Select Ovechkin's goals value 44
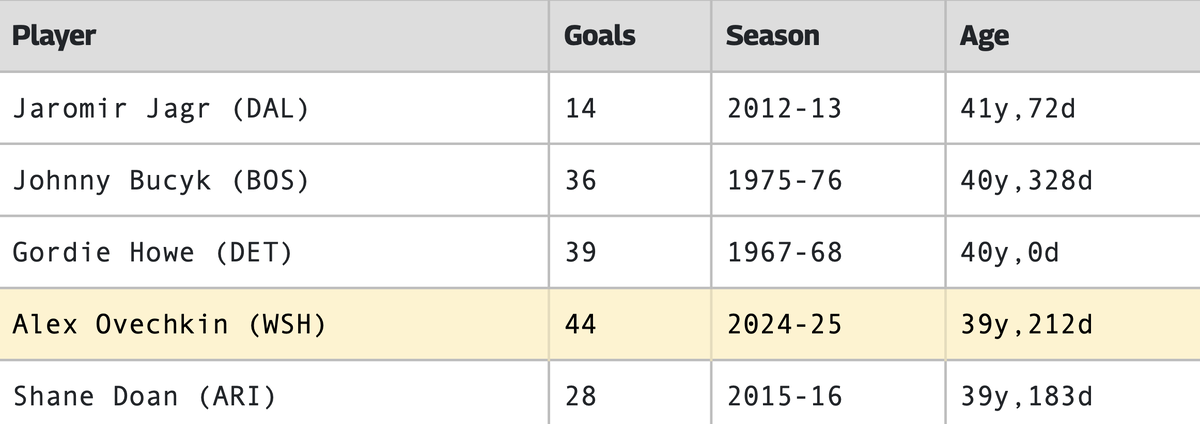This screenshot has height=424, width=1200. coord(580,325)
